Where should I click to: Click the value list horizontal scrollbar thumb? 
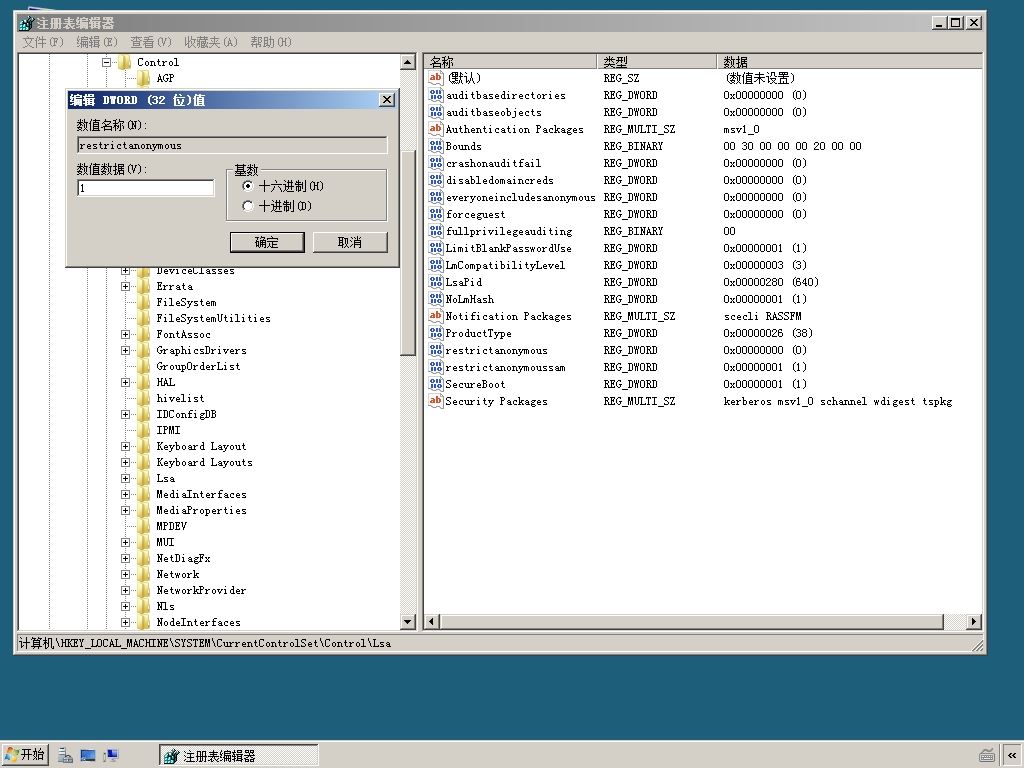point(691,622)
